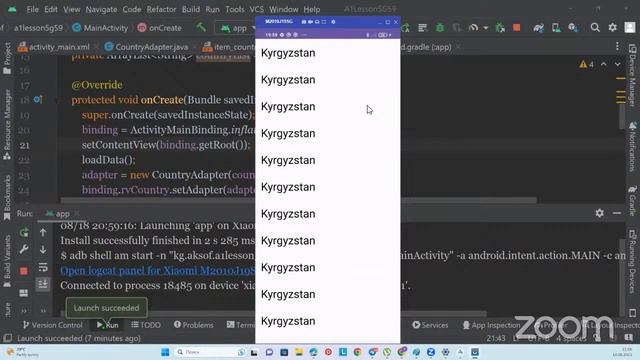Open the Build menu
Image resolution: width=640 pixels, height=360 pixels.
tap(191, 9)
